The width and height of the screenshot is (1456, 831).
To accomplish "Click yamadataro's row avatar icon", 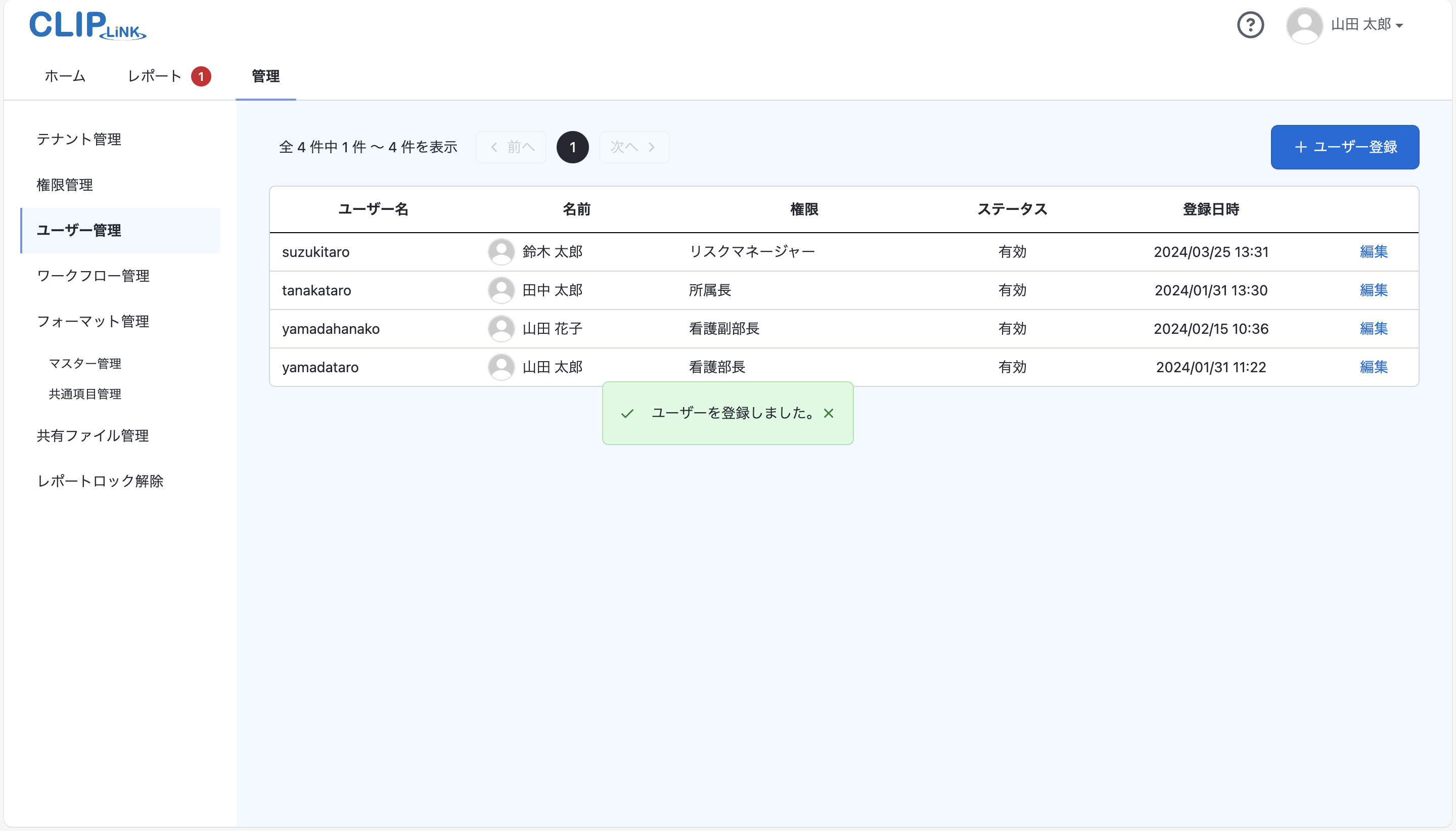I will click(x=502, y=367).
